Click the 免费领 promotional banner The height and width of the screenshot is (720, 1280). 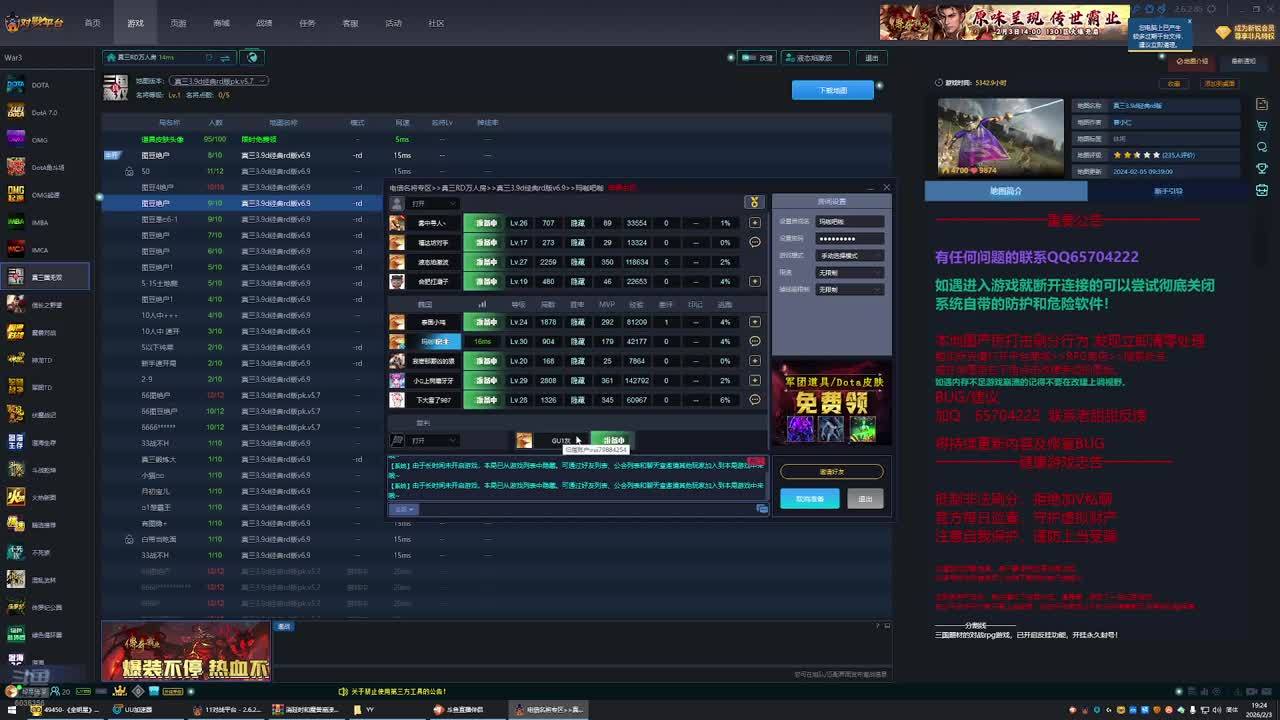click(831, 402)
